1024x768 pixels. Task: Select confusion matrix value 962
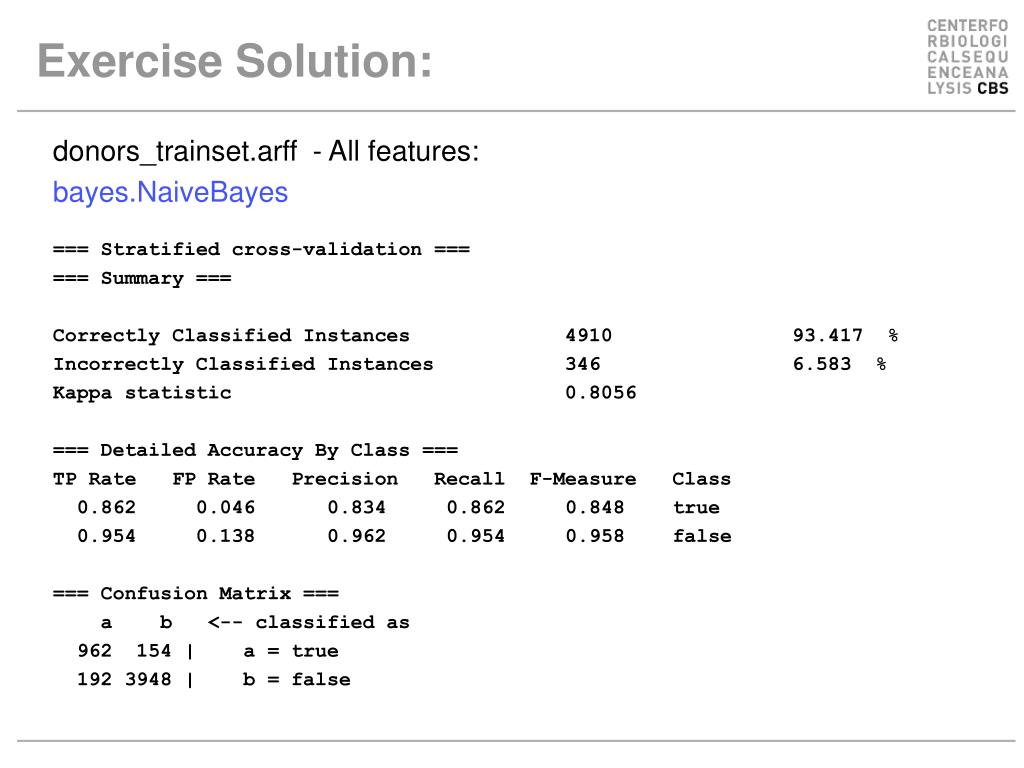[95, 651]
